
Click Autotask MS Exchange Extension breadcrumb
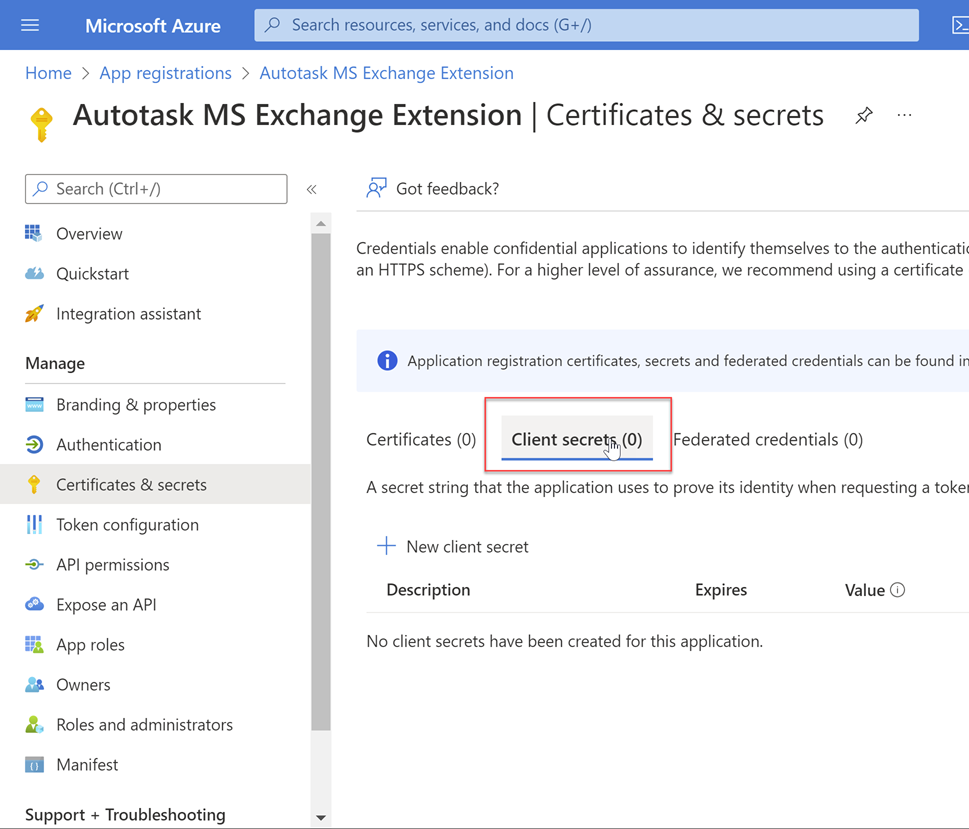tap(386, 73)
